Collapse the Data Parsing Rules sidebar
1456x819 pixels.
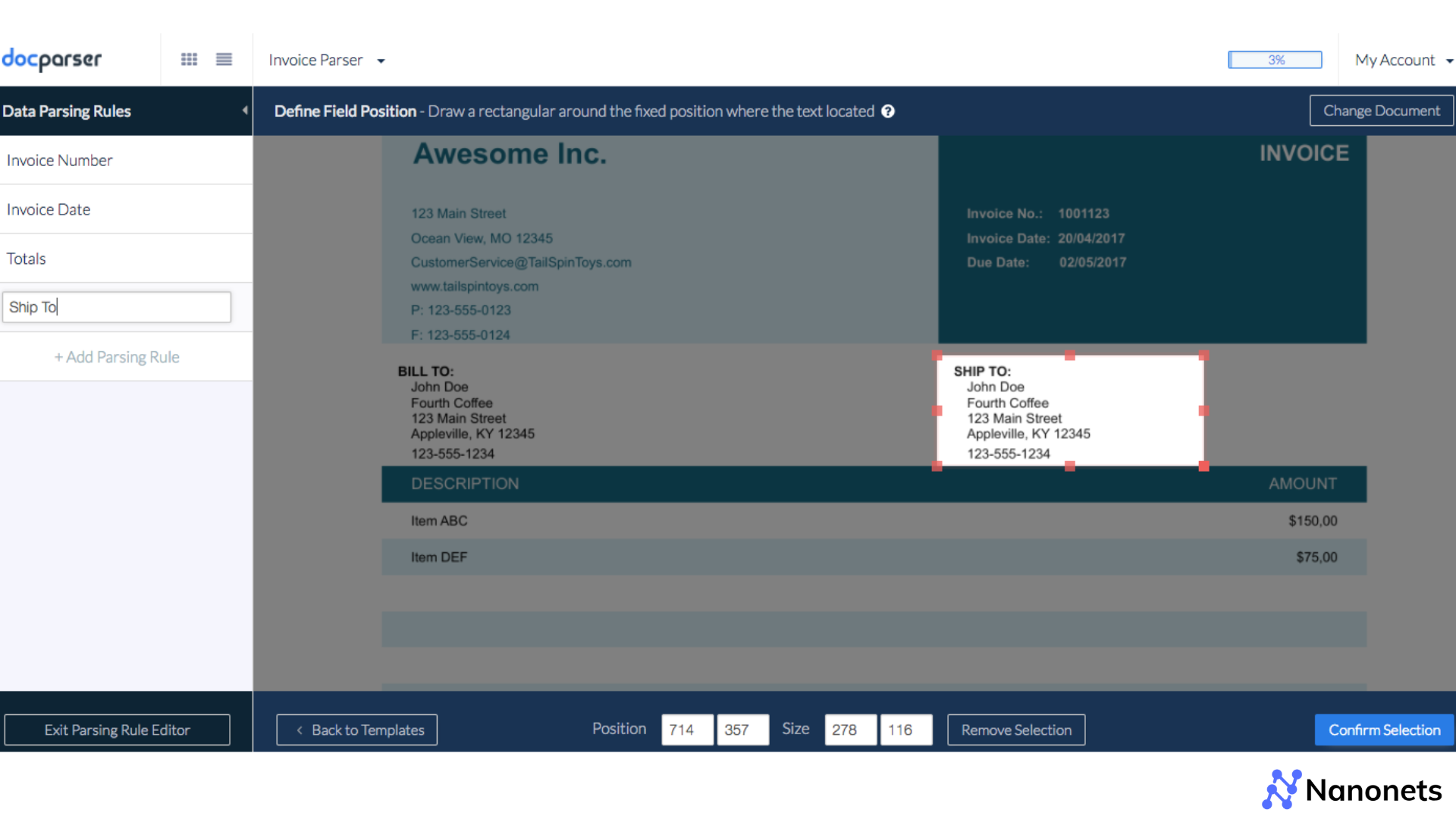click(x=244, y=111)
